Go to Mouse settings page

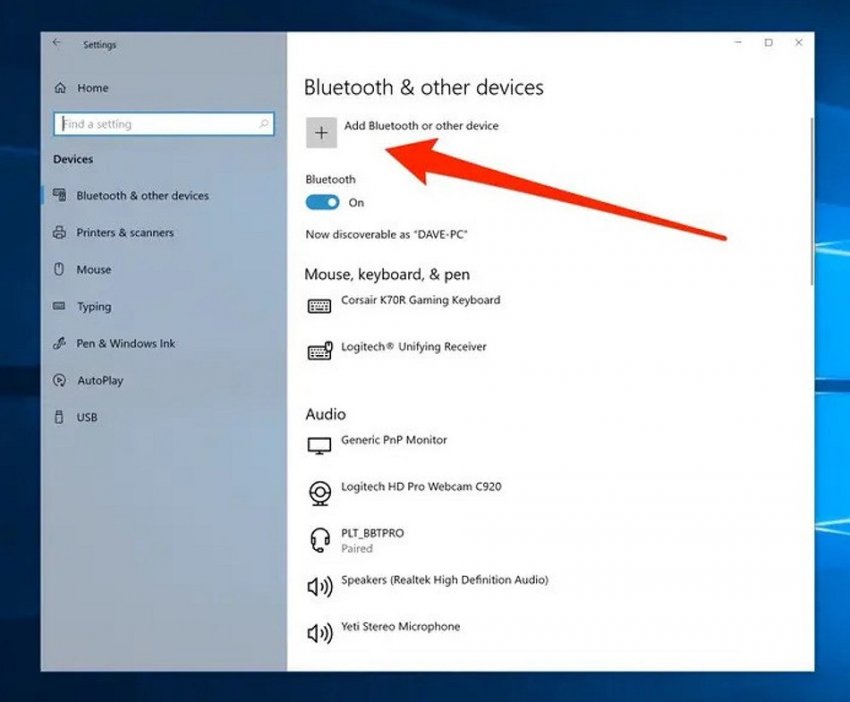coord(94,270)
